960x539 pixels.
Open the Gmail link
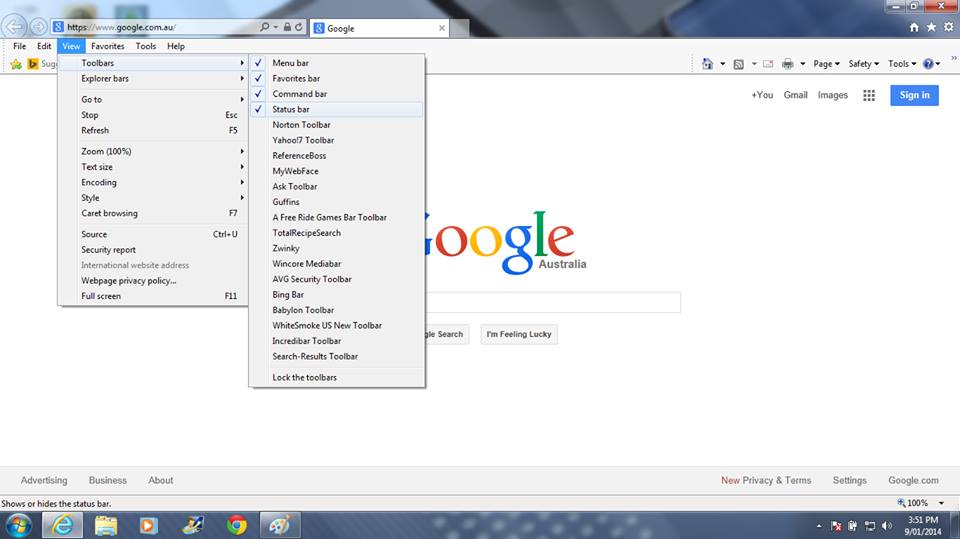click(x=795, y=95)
